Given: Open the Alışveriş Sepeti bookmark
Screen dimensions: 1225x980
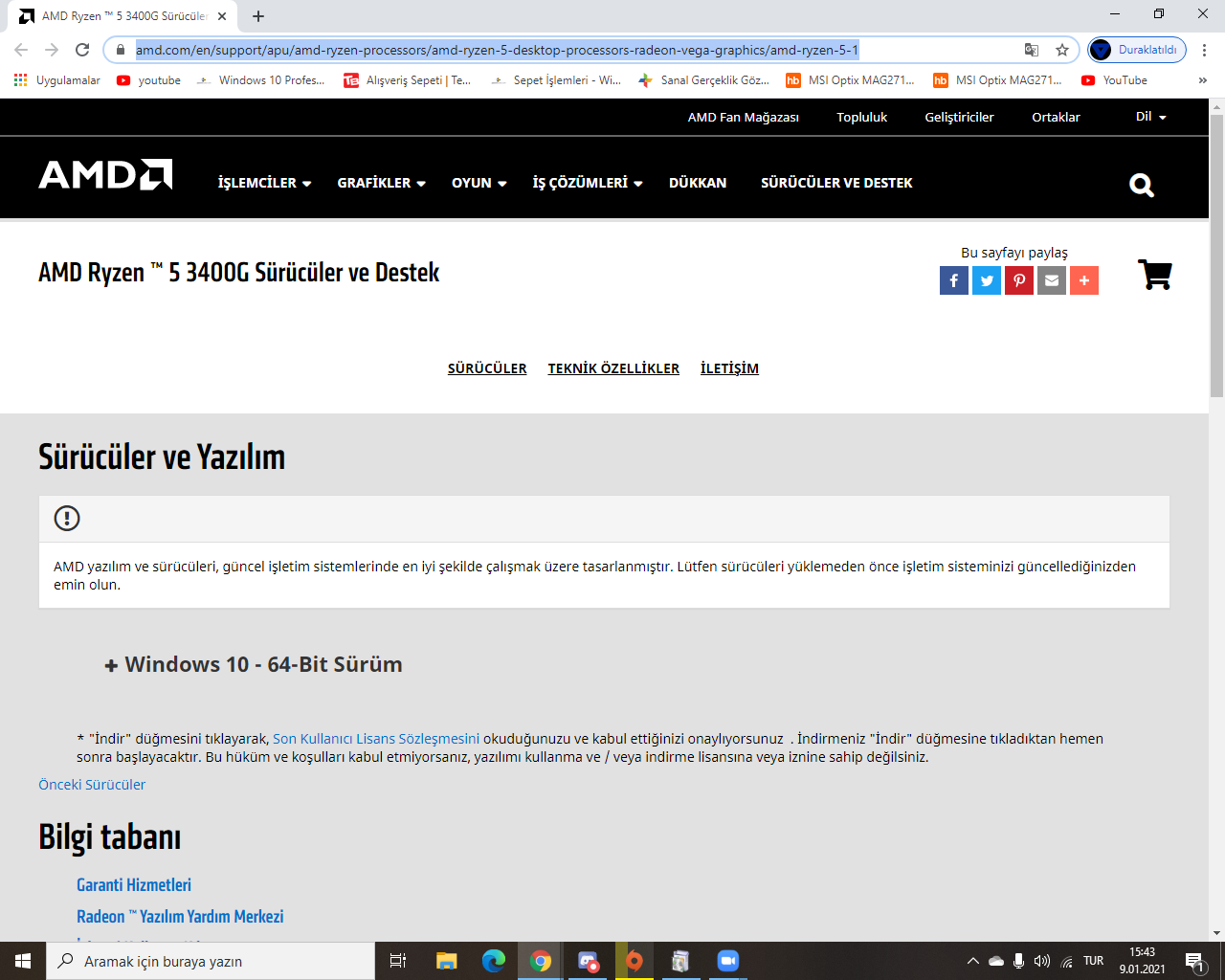Looking at the screenshot, I should point(408,80).
